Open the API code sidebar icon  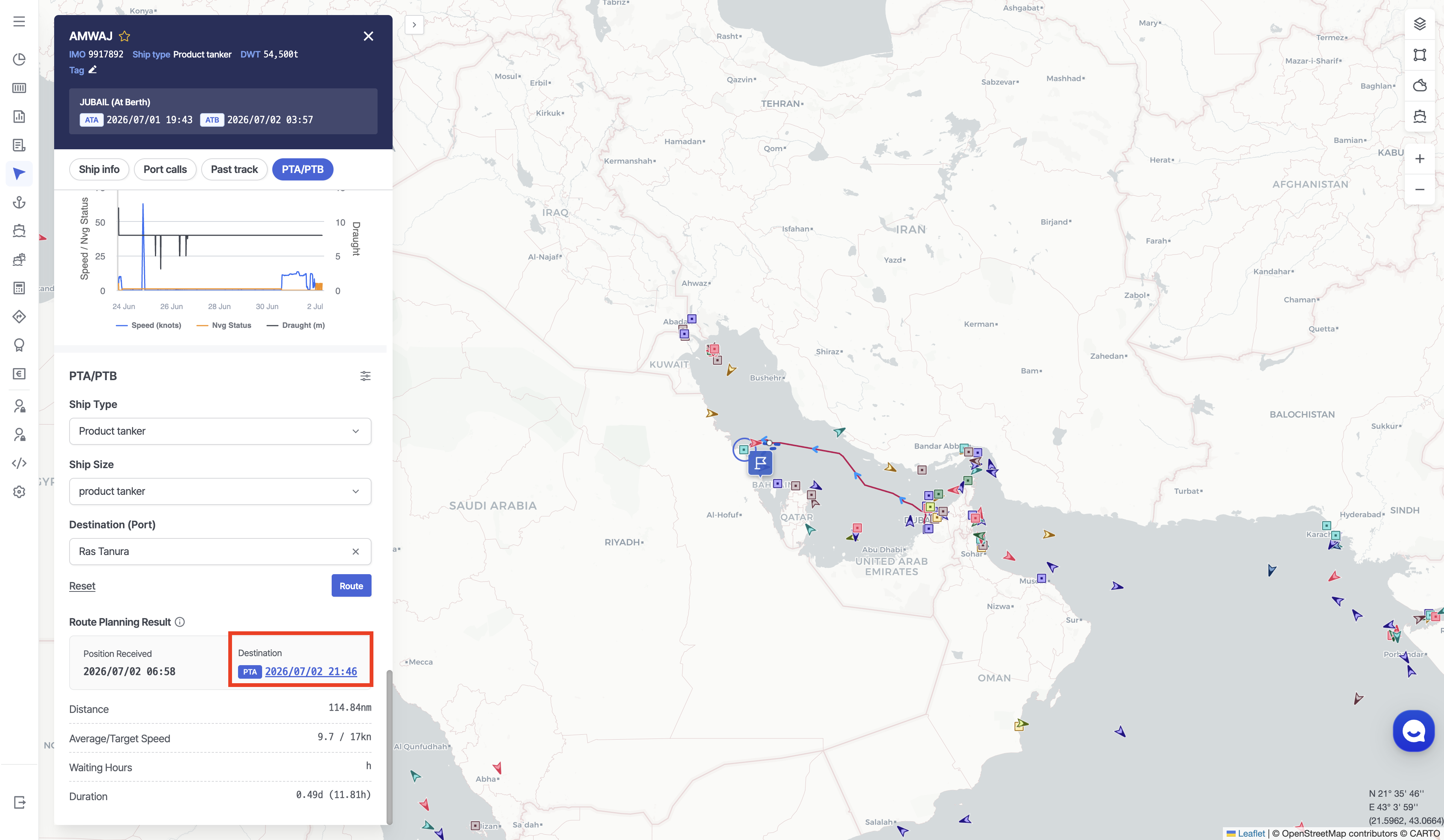tap(19, 463)
